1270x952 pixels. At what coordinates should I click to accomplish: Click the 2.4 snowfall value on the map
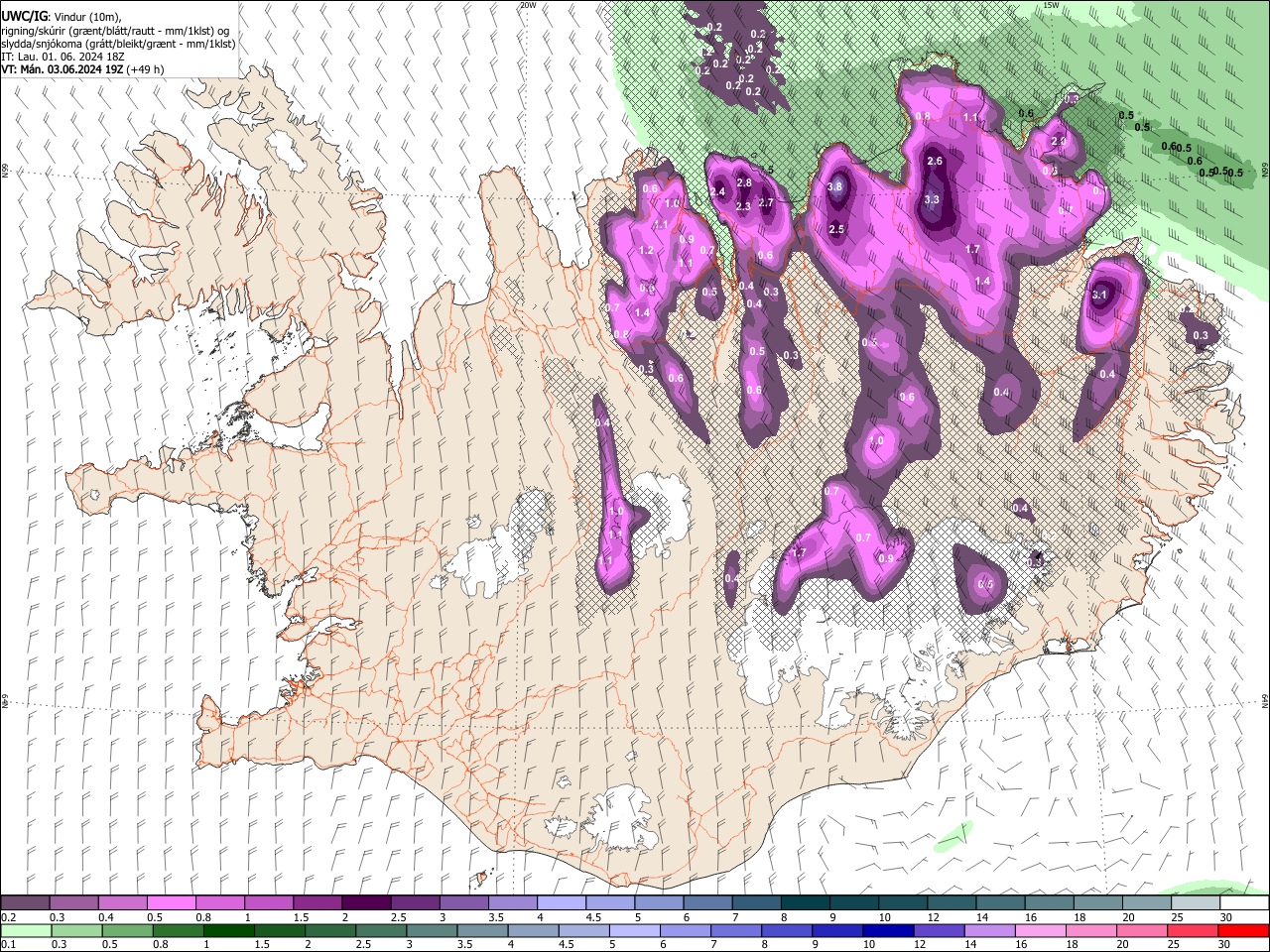[718, 191]
